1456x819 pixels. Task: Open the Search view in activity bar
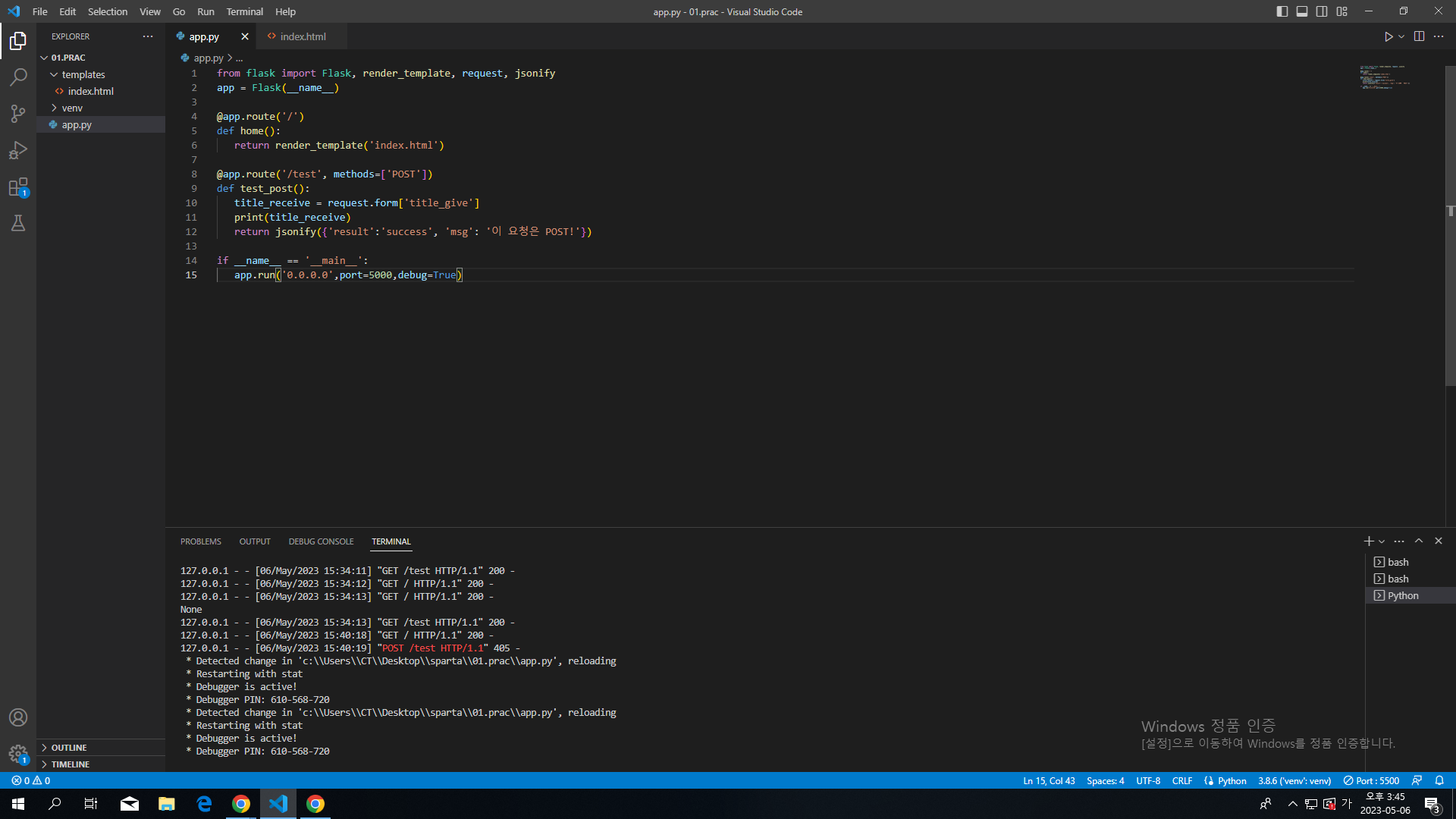tap(18, 77)
